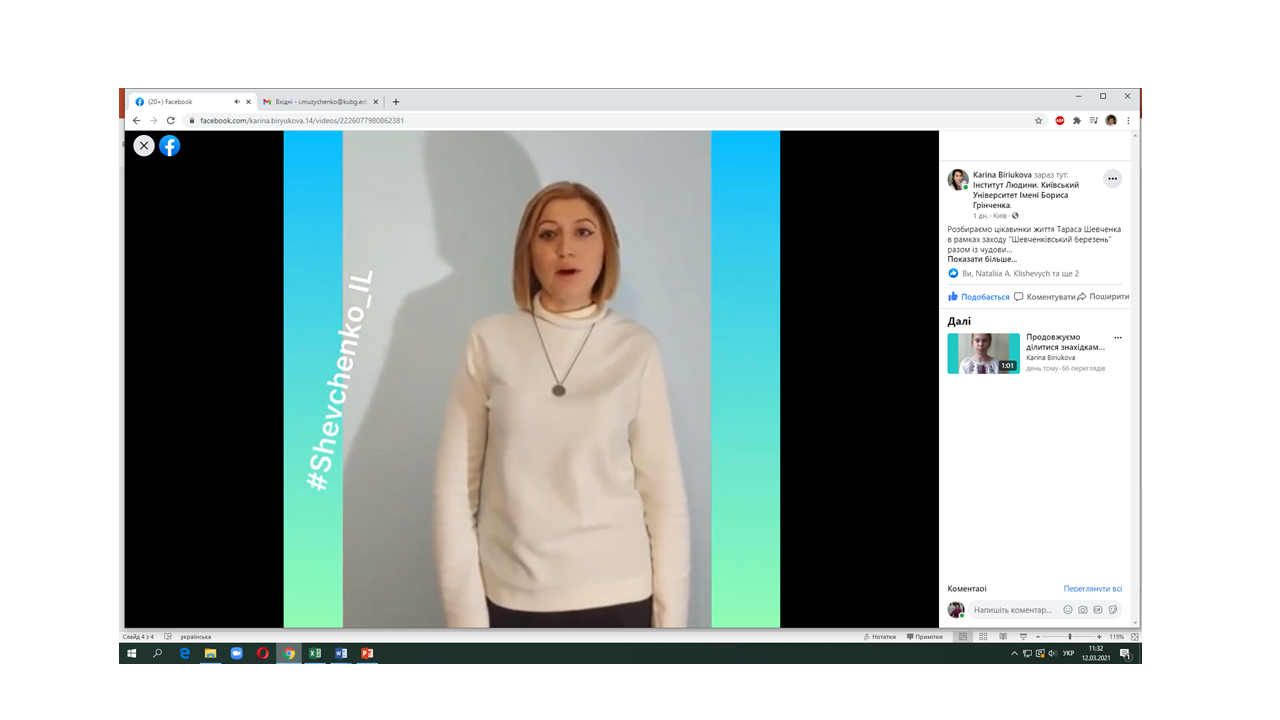Screen dimensions: 1280x720
Task: Expand the post text with Показати більше
Action: 982,259
